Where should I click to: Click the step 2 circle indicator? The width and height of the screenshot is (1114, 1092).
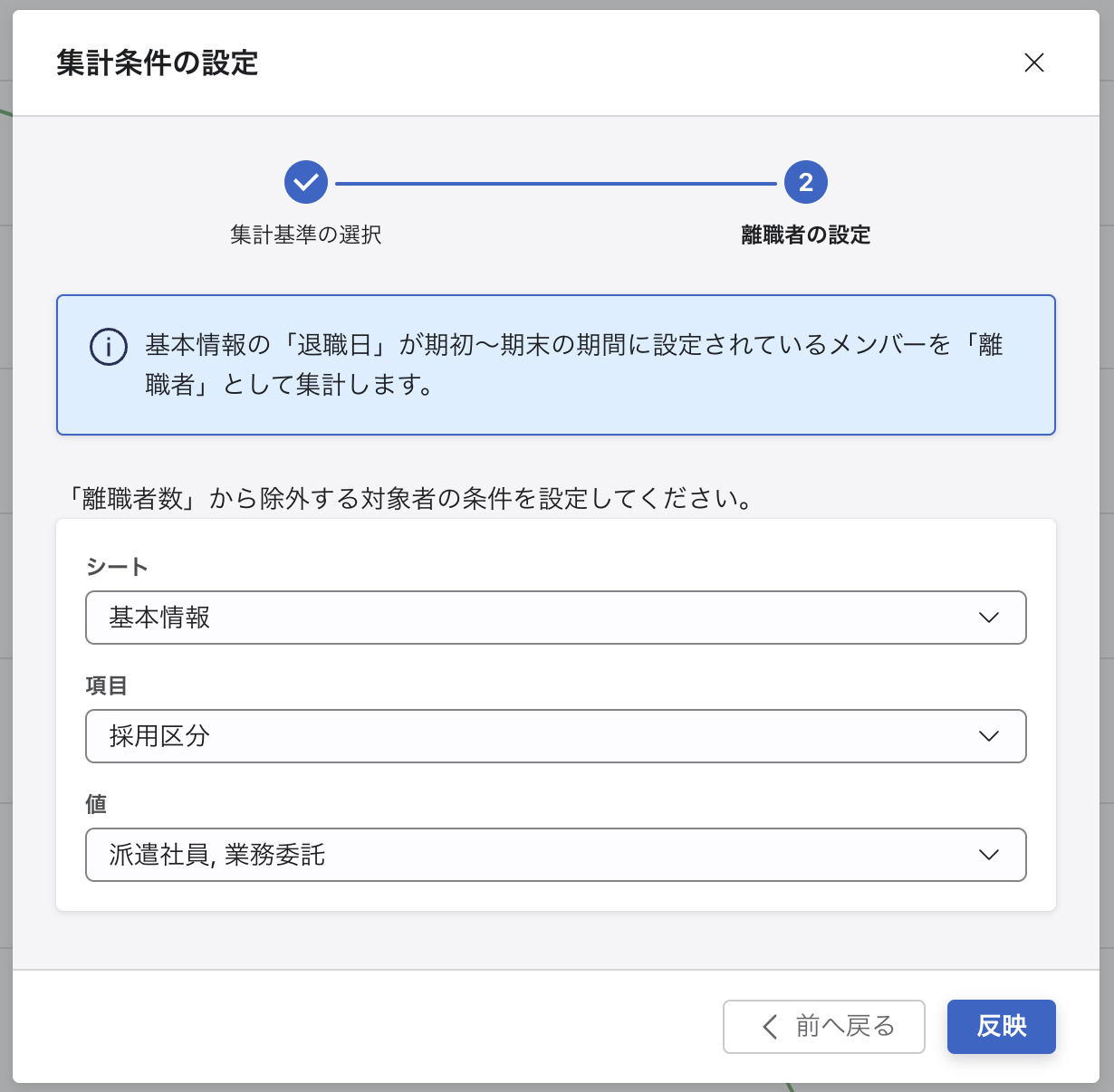click(806, 182)
